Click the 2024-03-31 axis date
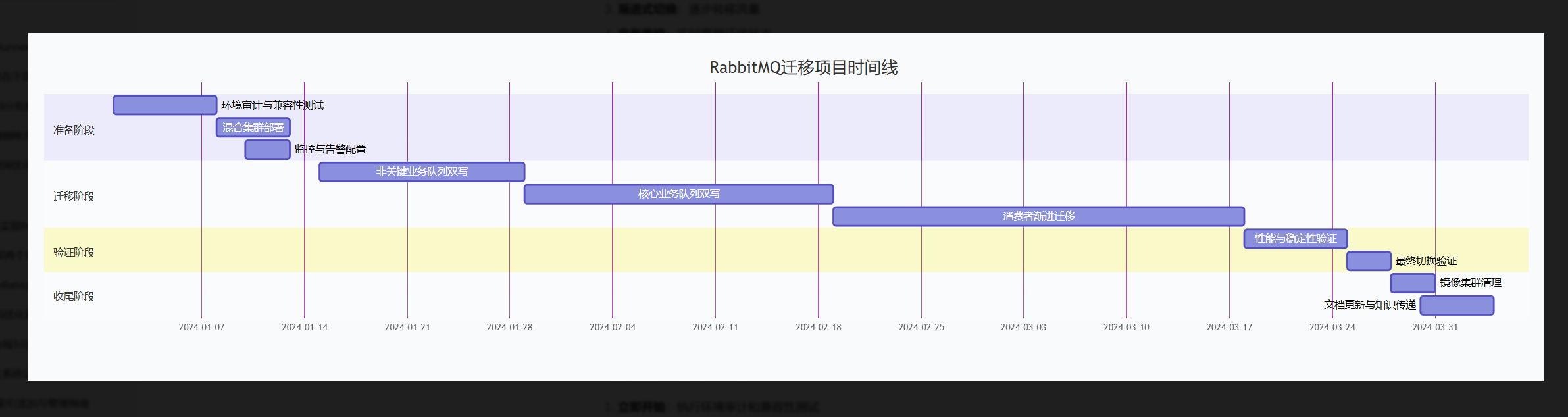 click(x=1435, y=327)
